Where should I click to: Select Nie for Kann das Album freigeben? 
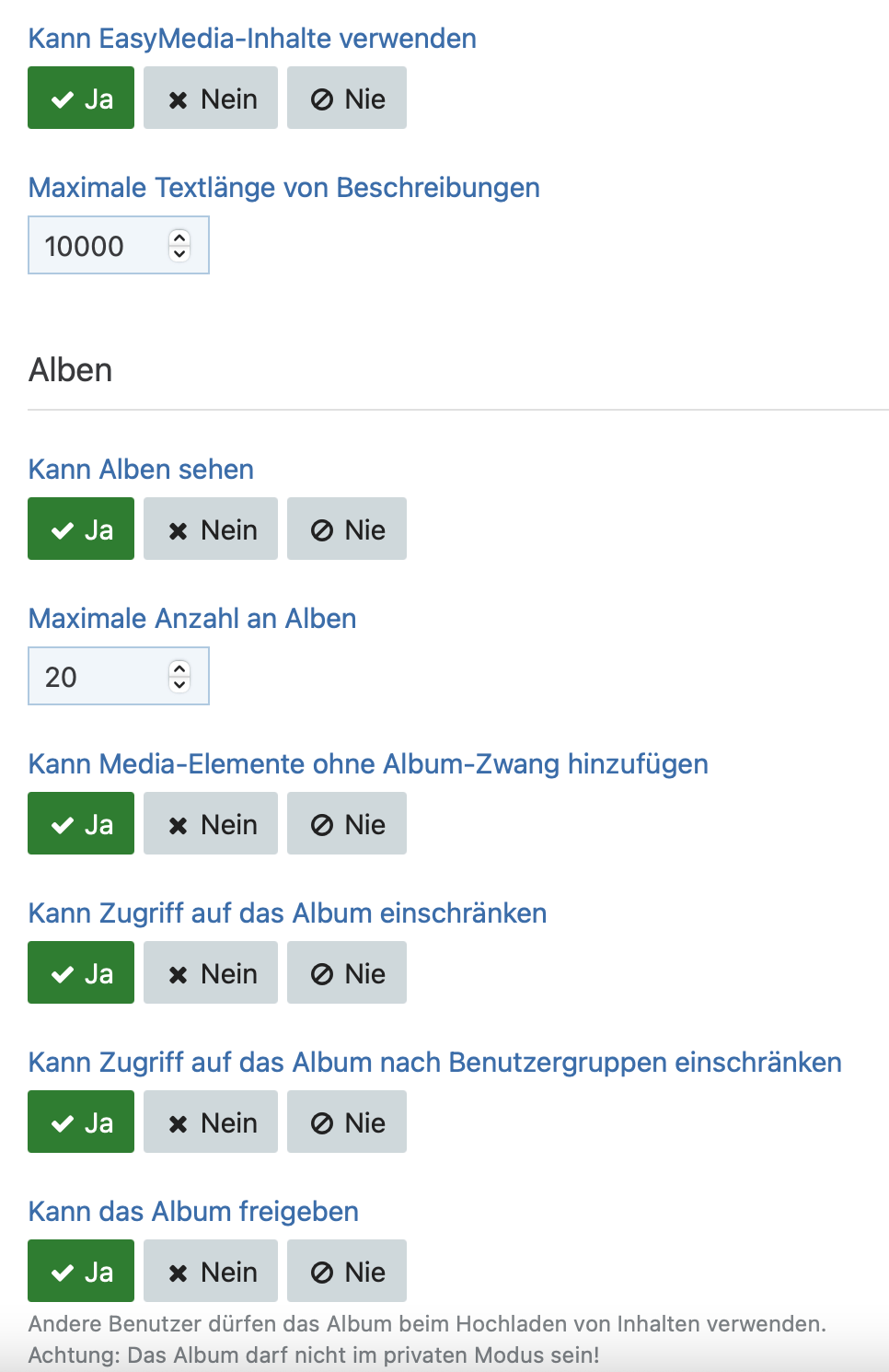pyautogui.click(x=347, y=1271)
